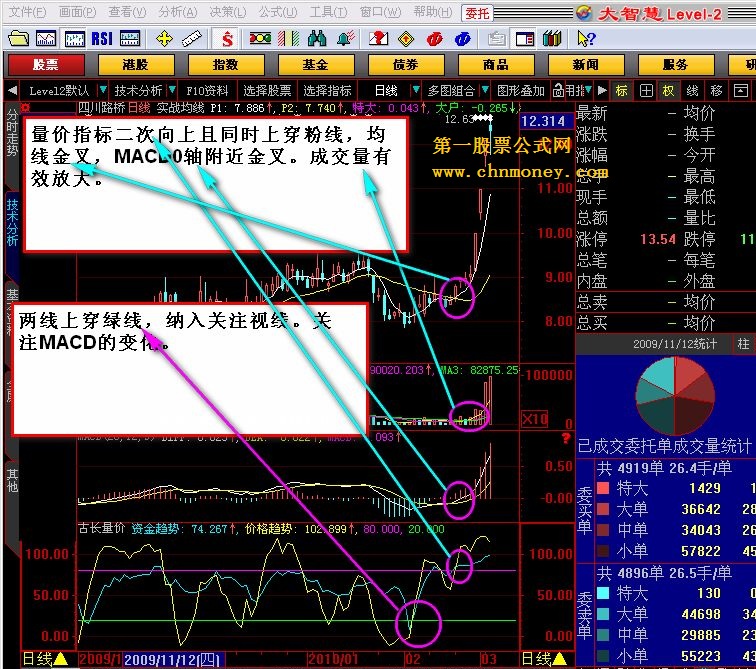Select the ruler measurement tool icon
Image resolution: width=756 pixels, height=669 pixels.
click(x=192, y=39)
